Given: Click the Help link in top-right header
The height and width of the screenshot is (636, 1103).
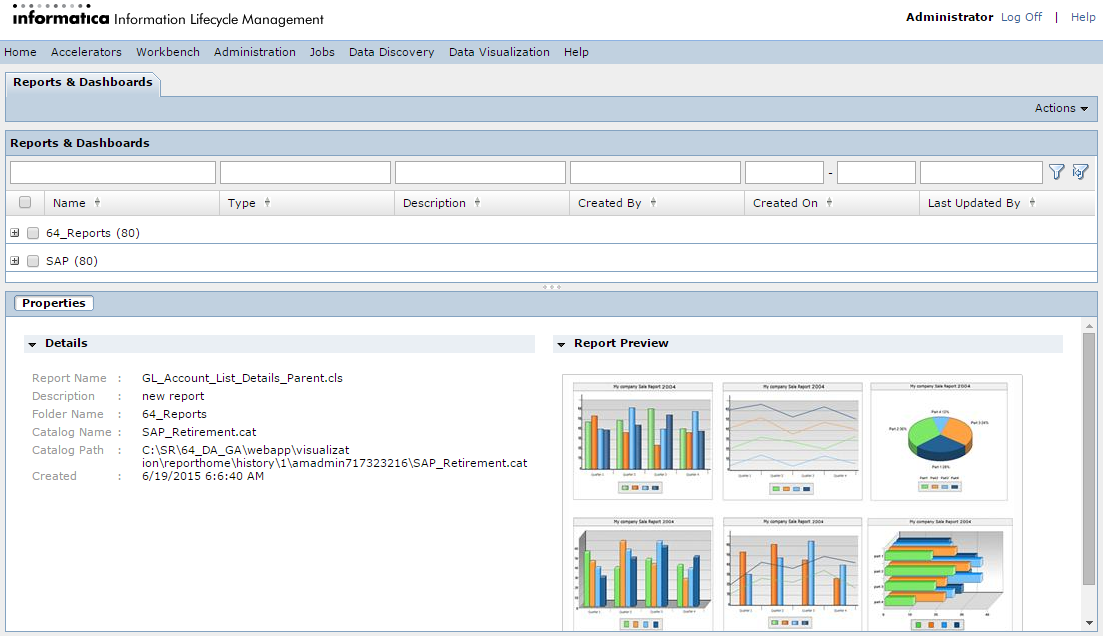Looking at the screenshot, I should click(x=1083, y=17).
